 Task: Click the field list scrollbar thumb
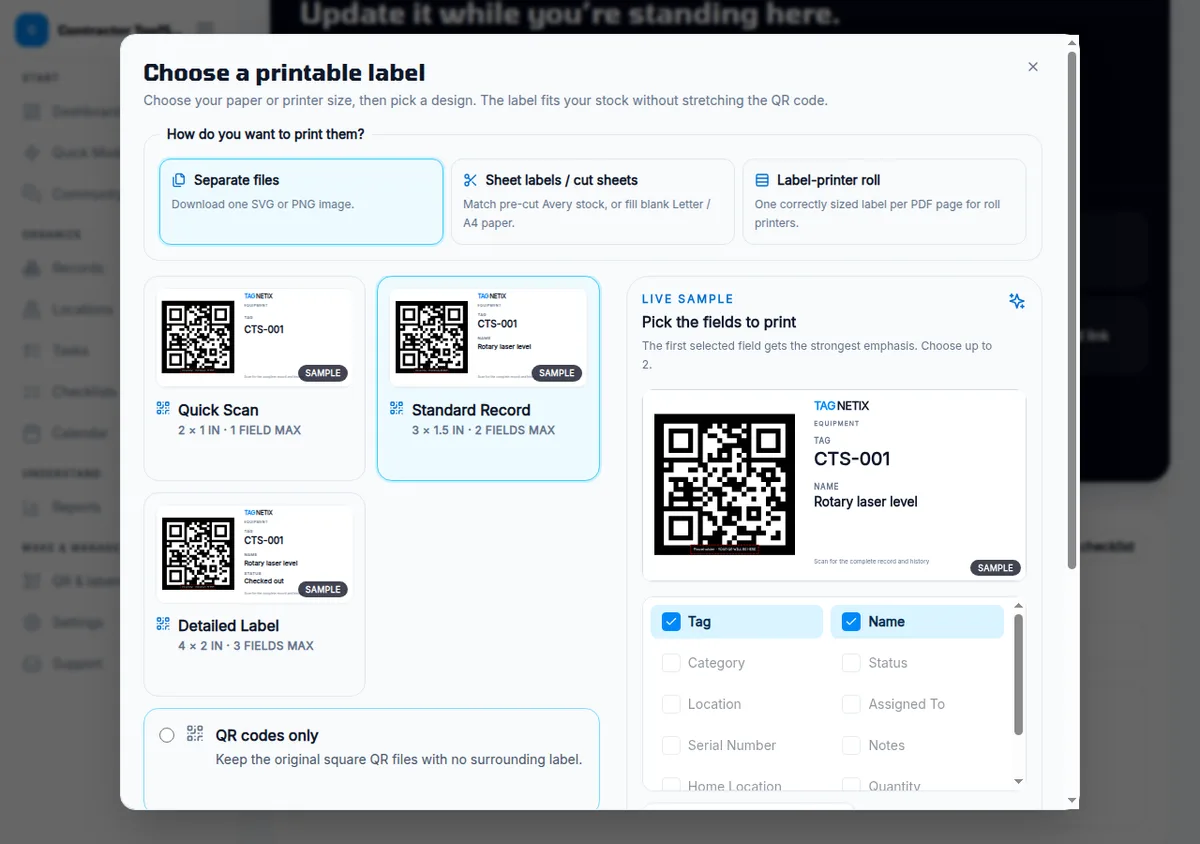1019,674
